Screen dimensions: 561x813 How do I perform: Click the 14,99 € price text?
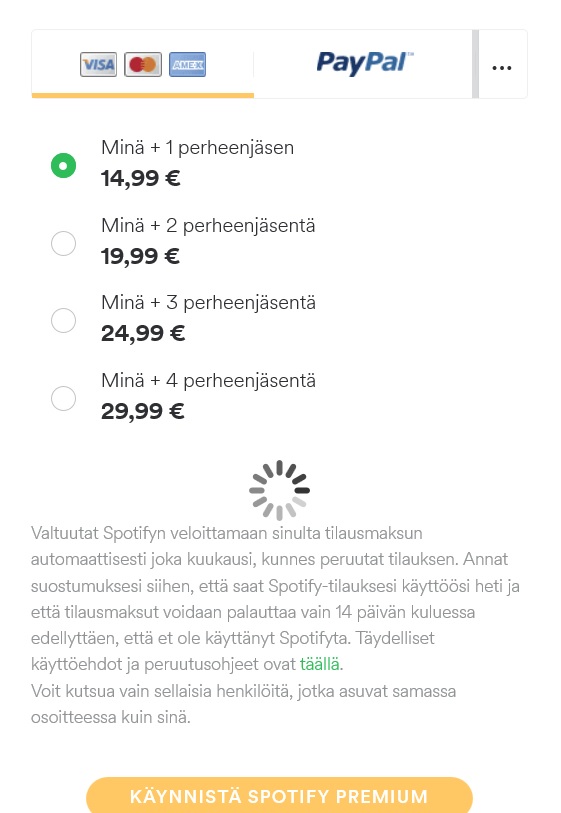pyautogui.click(x=141, y=178)
